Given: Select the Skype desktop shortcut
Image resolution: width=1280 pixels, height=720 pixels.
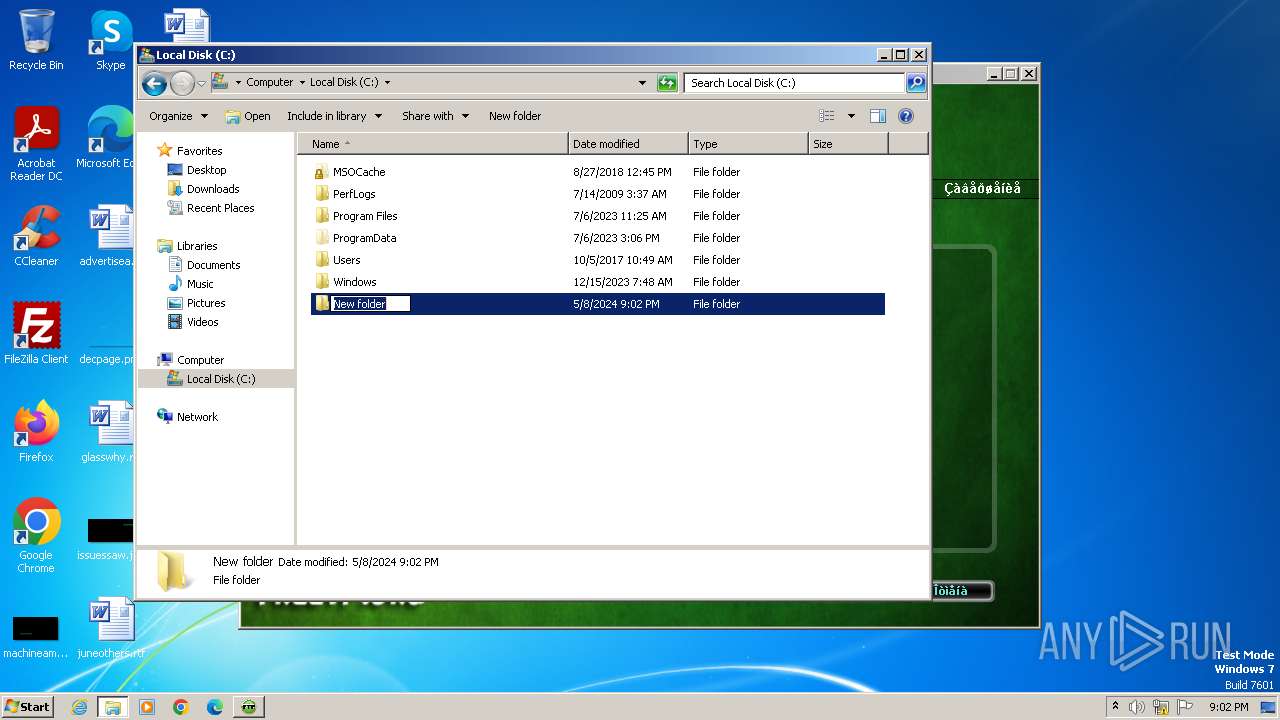Looking at the screenshot, I should point(110,40).
